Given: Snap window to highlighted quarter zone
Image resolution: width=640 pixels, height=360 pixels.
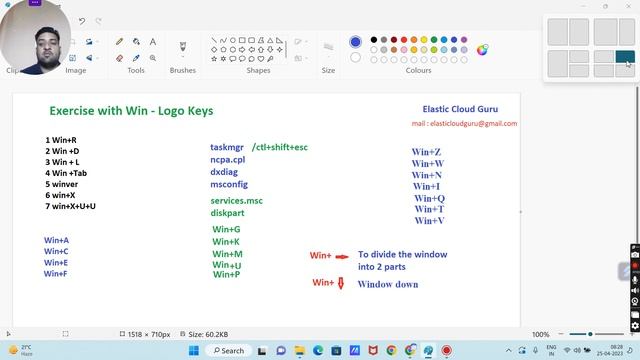Looking at the screenshot, I should 625,56.
